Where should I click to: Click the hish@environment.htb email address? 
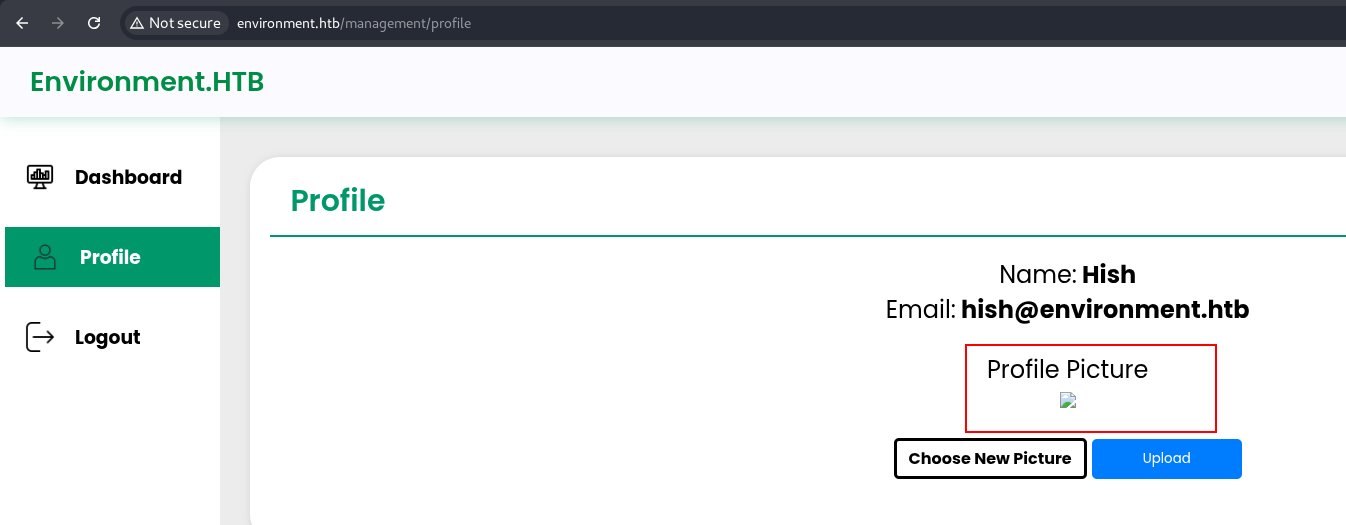tap(1104, 309)
